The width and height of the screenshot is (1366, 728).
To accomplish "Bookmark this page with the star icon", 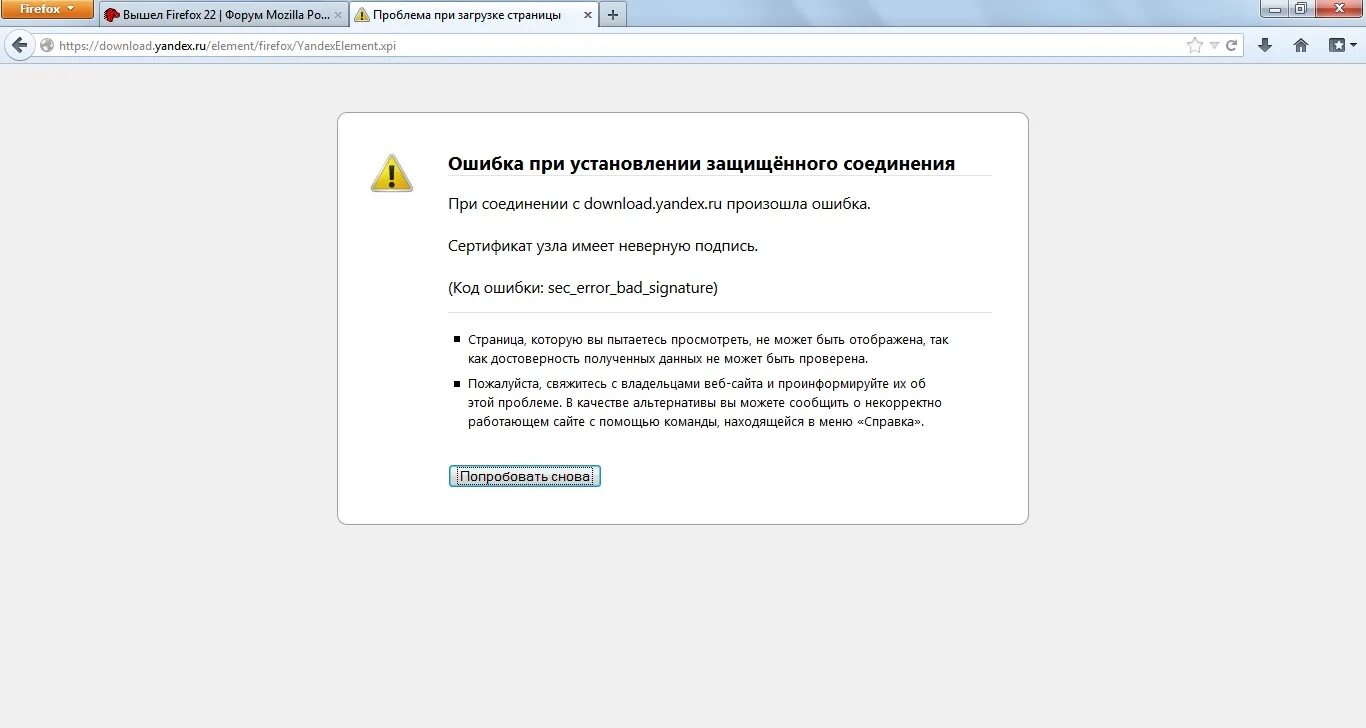I will click(1194, 45).
